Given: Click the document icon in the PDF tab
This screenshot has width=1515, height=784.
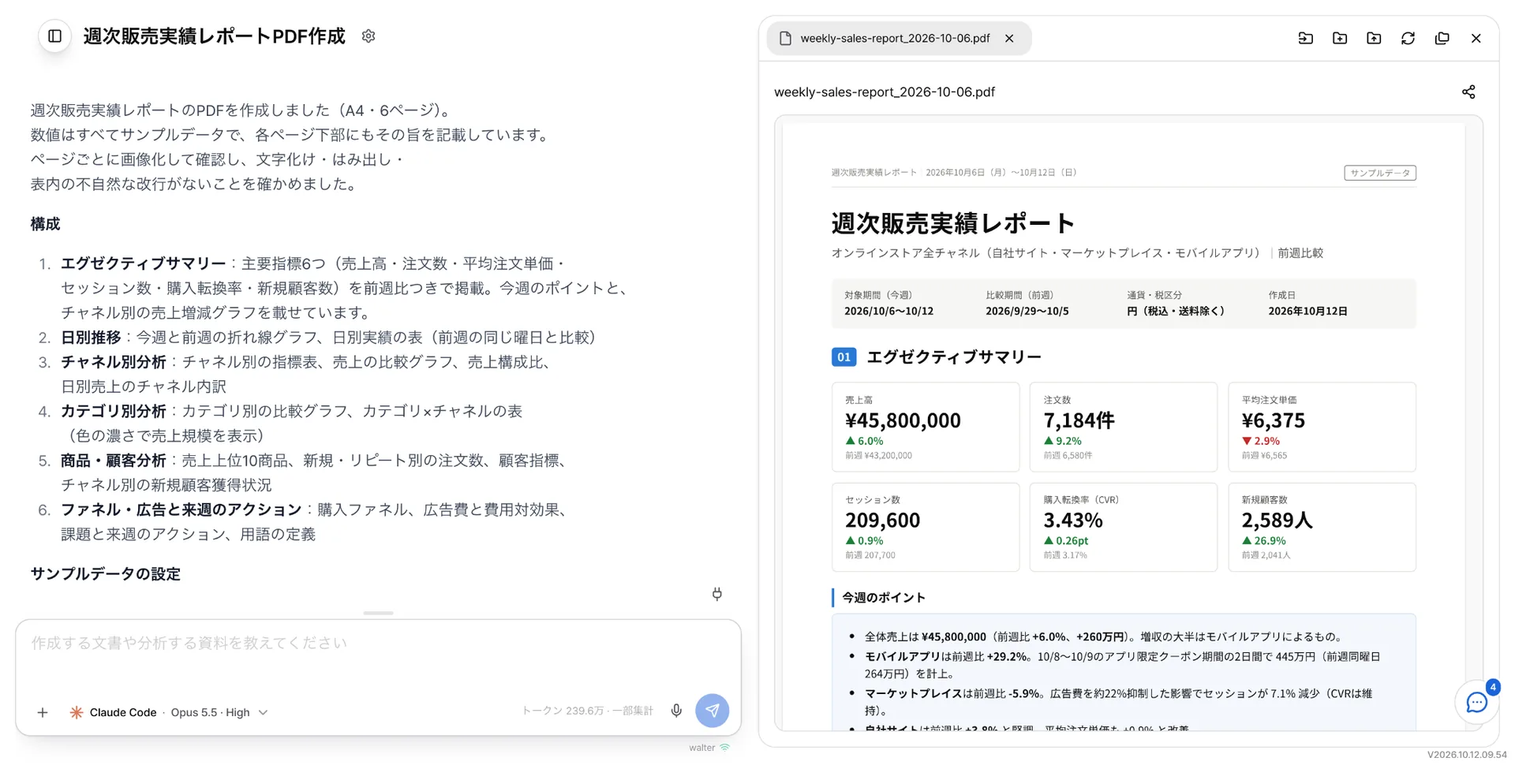Looking at the screenshot, I should (x=785, y=38).
